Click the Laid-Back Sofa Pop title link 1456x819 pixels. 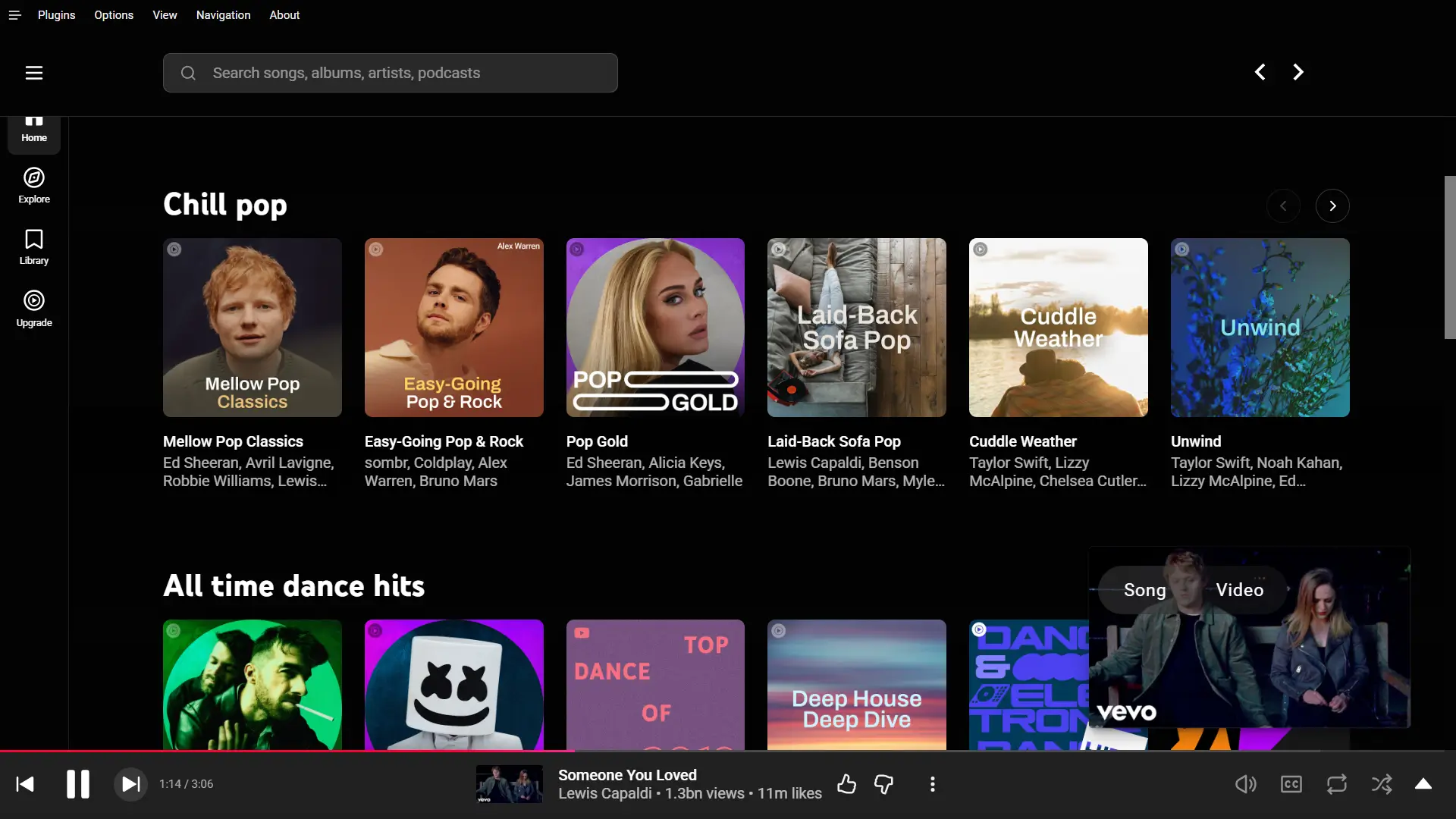[834, 441]
